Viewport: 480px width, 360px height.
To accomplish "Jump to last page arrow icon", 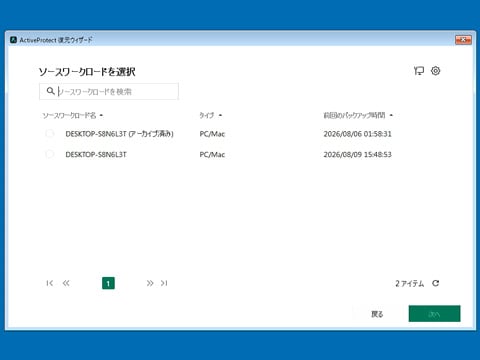I will click(164, 283).
